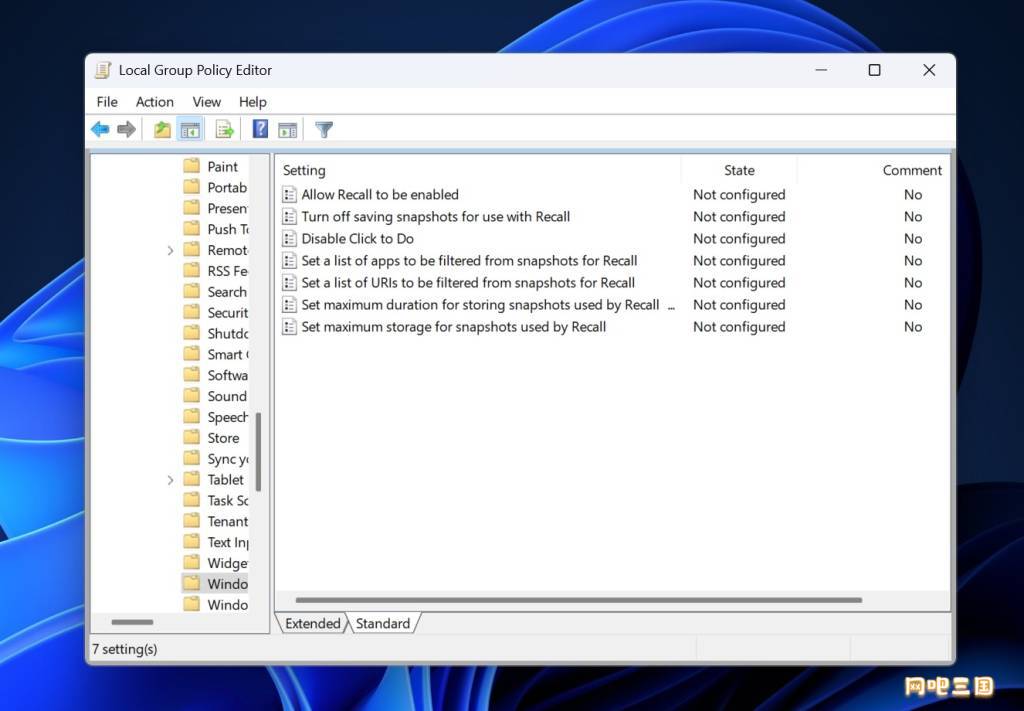Screen dimensions: 1024x711
Task: Open the View menu
Action: coord(206,102)
